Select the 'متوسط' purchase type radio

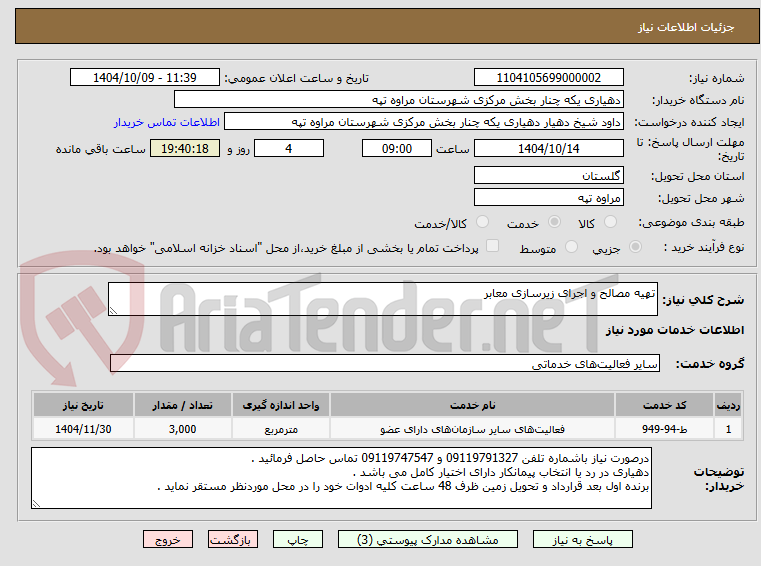[x=572, y=247]
